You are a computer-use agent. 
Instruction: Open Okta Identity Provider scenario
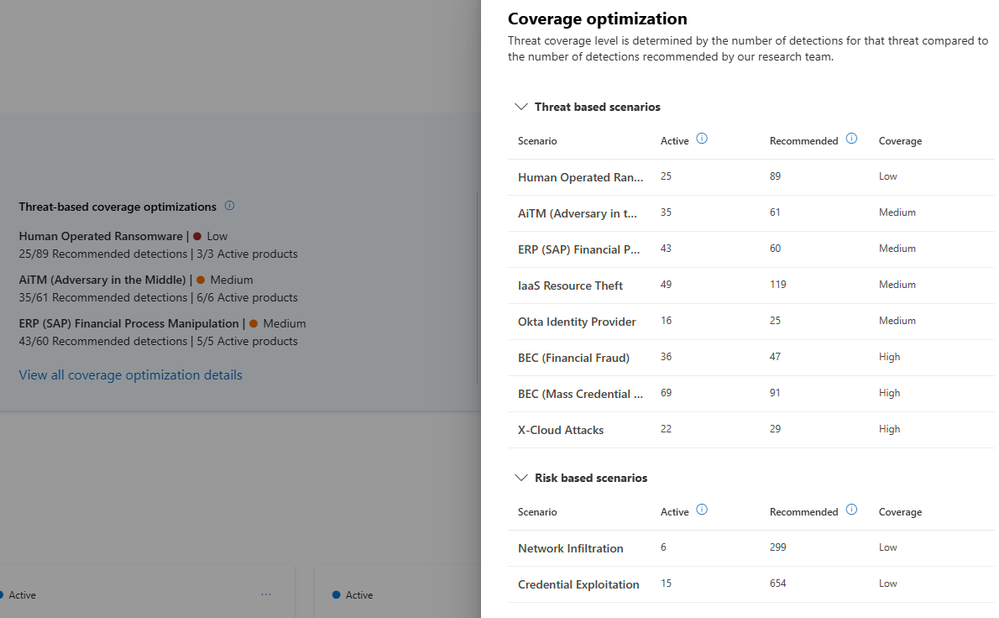[577, 322]
